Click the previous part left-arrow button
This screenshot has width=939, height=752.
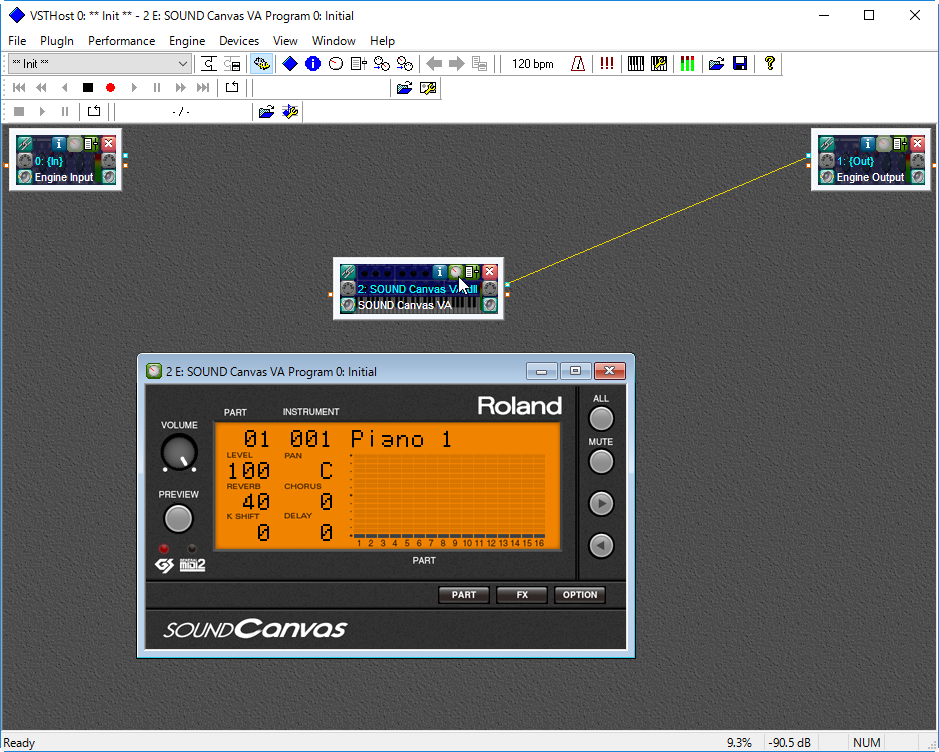pos(601,545)
